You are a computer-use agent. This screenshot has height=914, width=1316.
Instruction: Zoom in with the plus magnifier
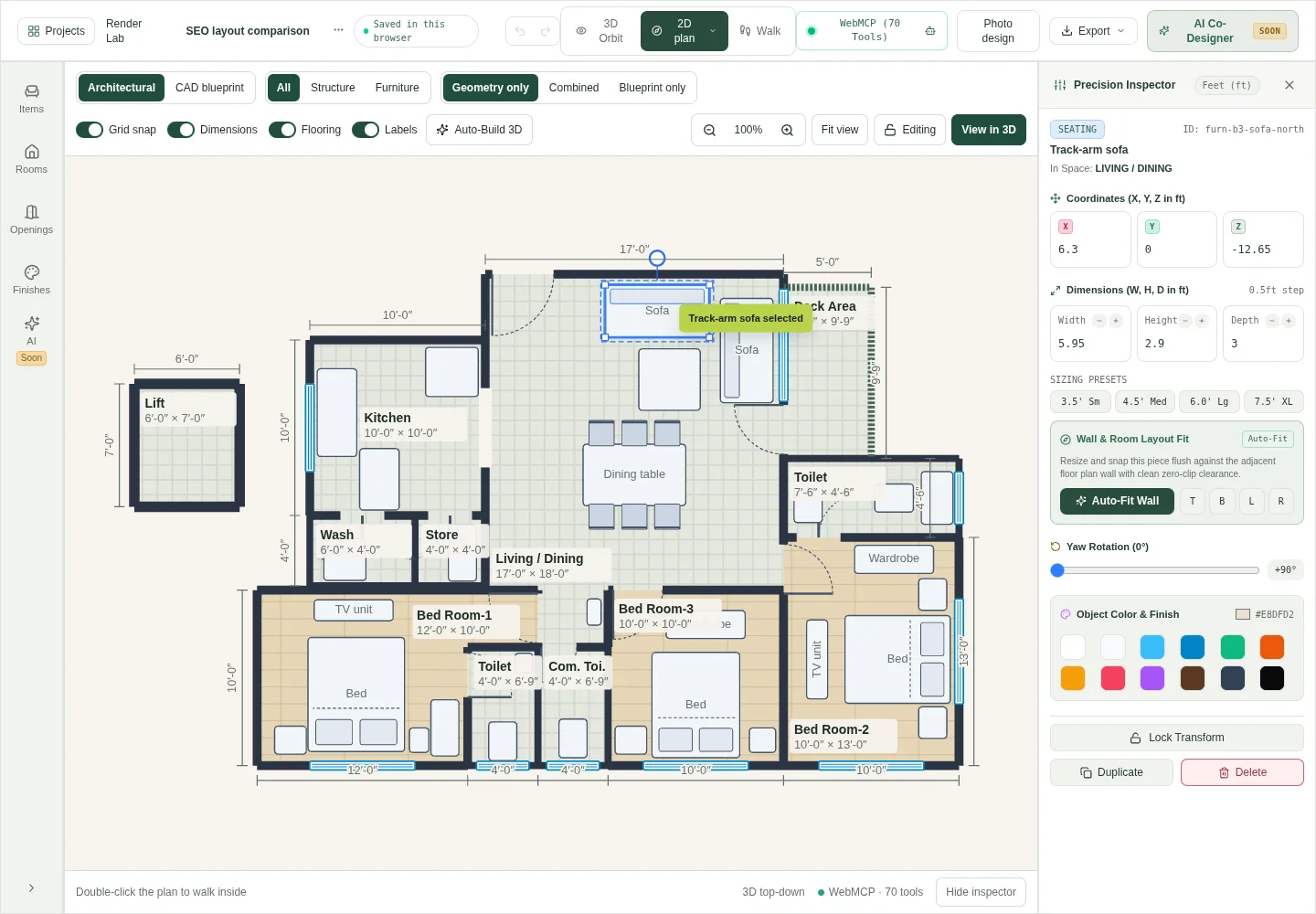pos(787,130)
